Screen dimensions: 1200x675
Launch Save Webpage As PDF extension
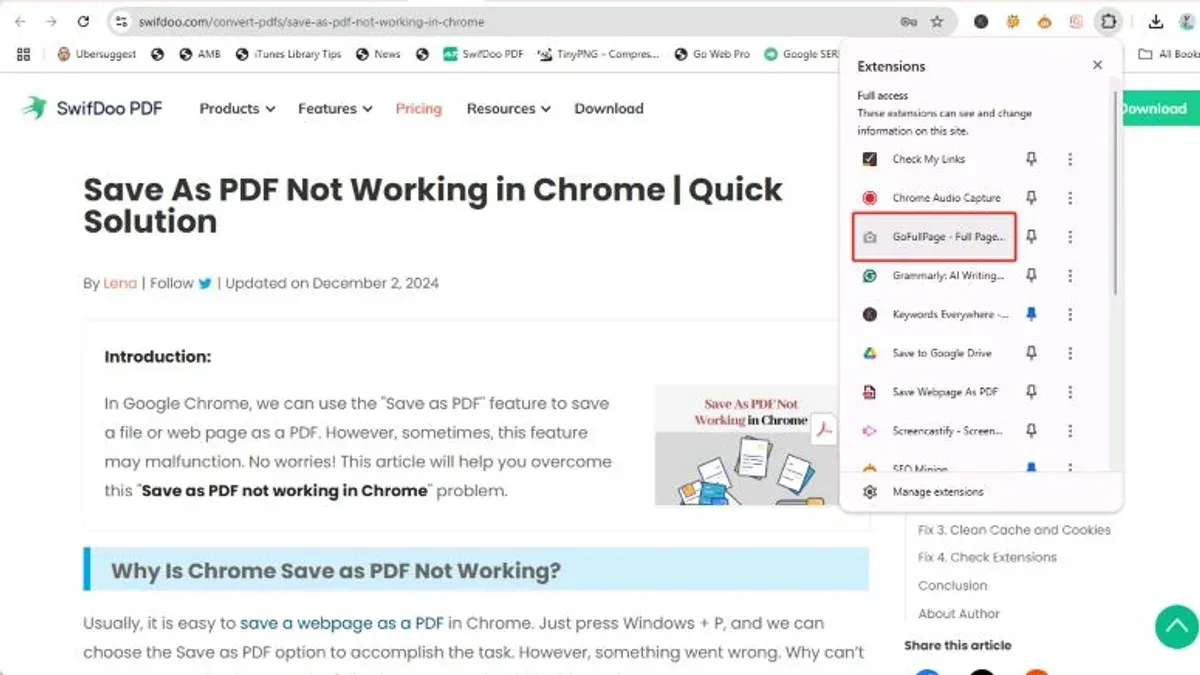tap(930, 392)
